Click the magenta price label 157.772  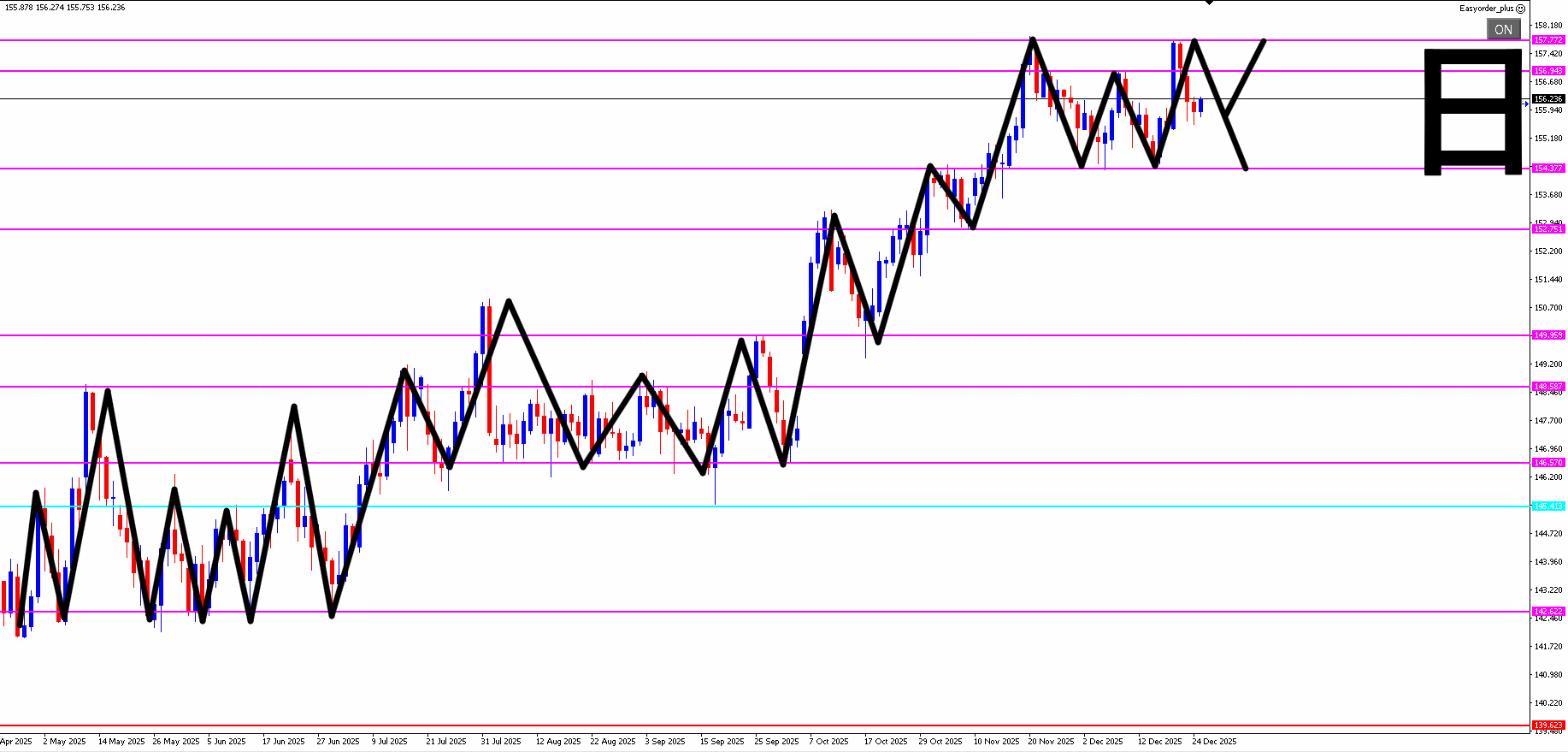(1548, 40)
